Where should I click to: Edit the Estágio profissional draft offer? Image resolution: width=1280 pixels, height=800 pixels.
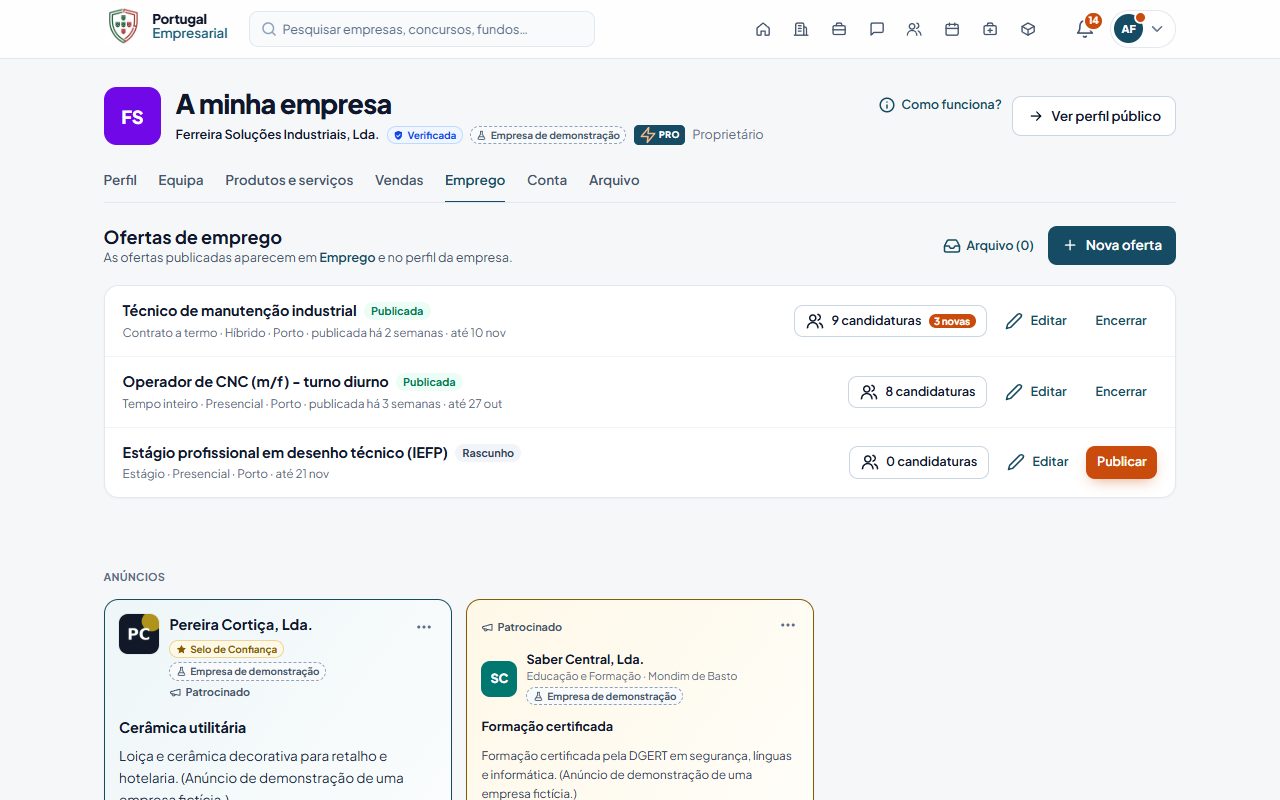tap(1037, 462)
